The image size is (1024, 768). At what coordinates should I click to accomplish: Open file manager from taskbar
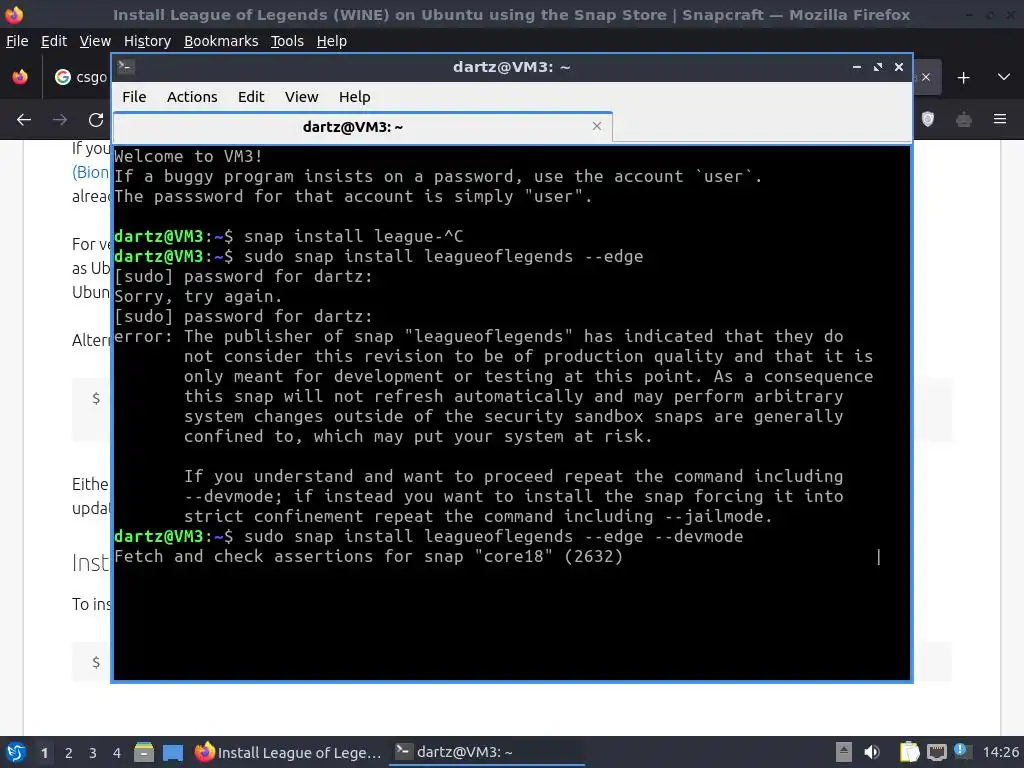144,752
